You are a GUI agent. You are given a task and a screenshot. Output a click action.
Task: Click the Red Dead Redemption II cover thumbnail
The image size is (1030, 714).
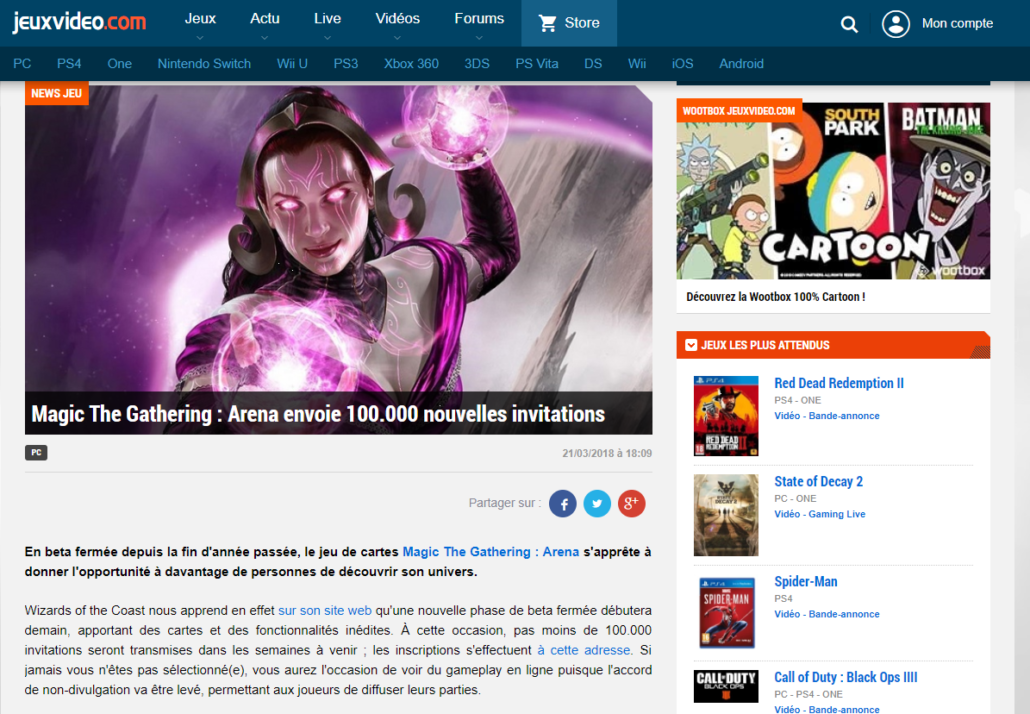coord(726,416)
